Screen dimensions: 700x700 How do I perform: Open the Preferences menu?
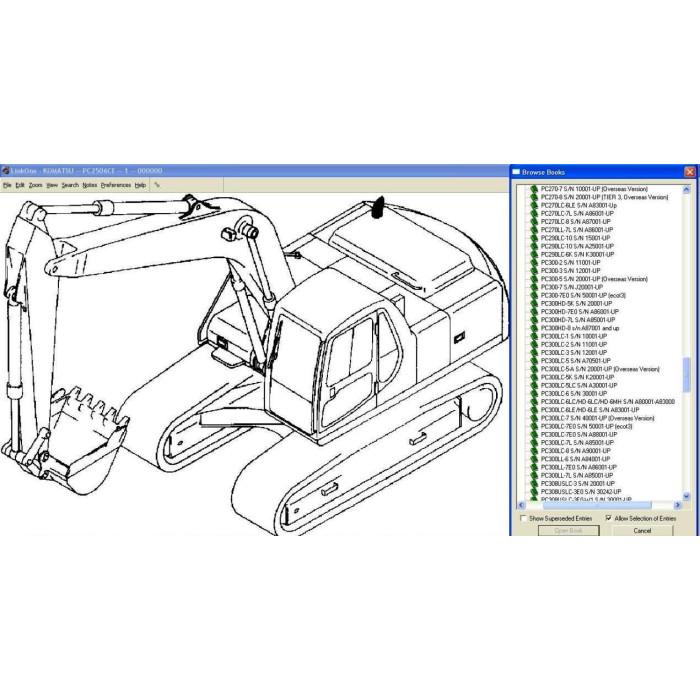pos(116,185)
